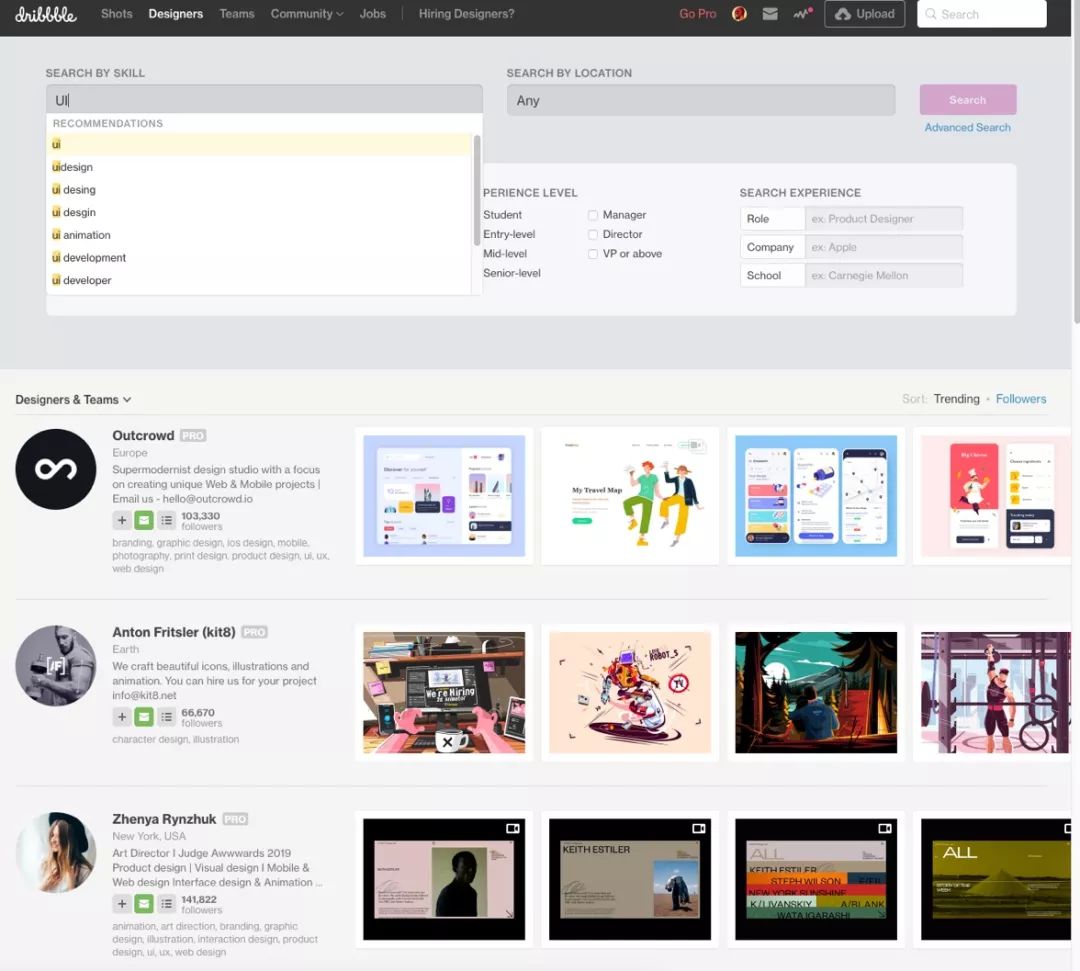Select the 'ui development' recommendation
The height and width of the screenshot is (971, 1080).
259,258
